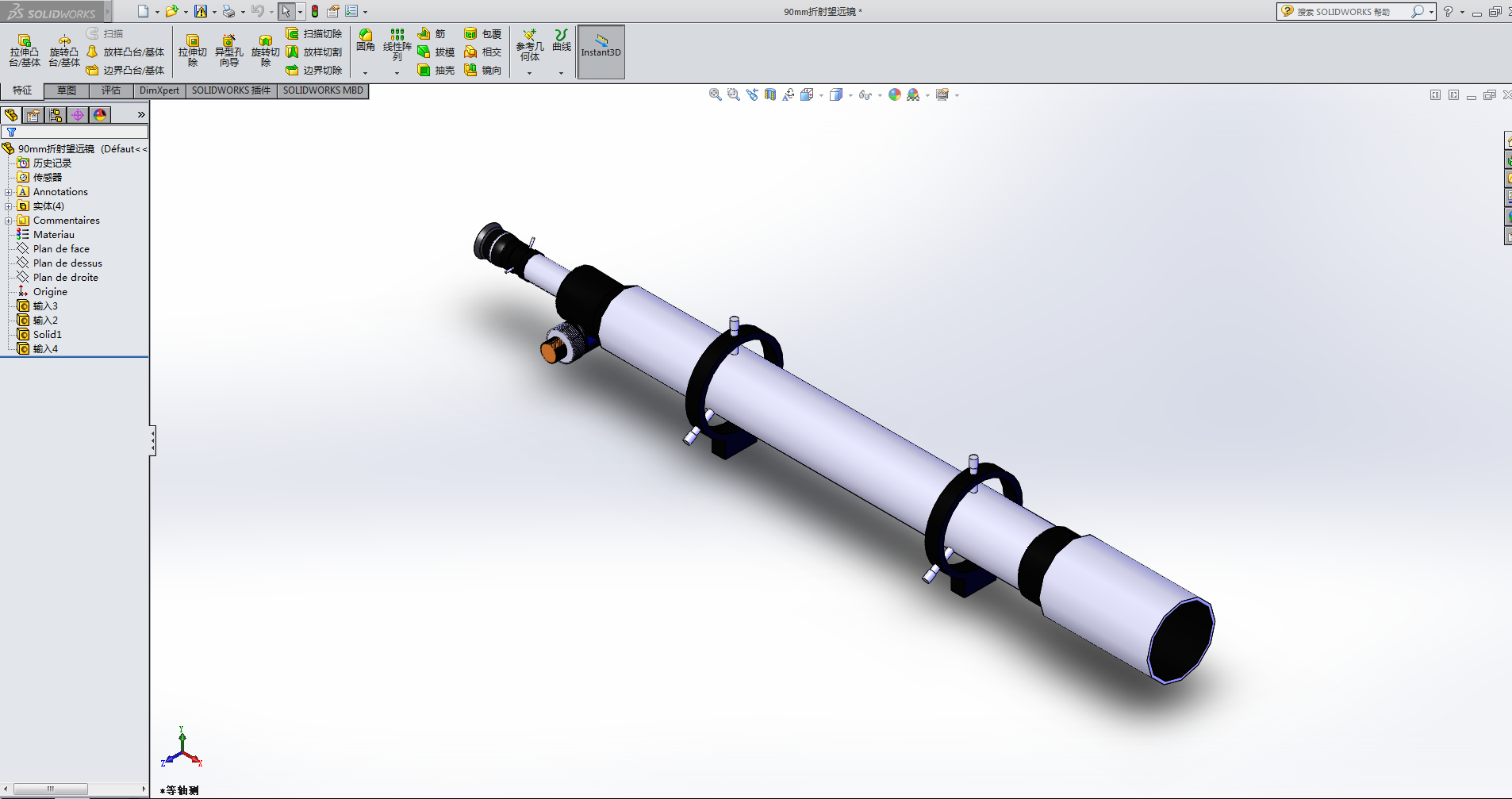Open the ConfigurationManager tab

[56, 115]
